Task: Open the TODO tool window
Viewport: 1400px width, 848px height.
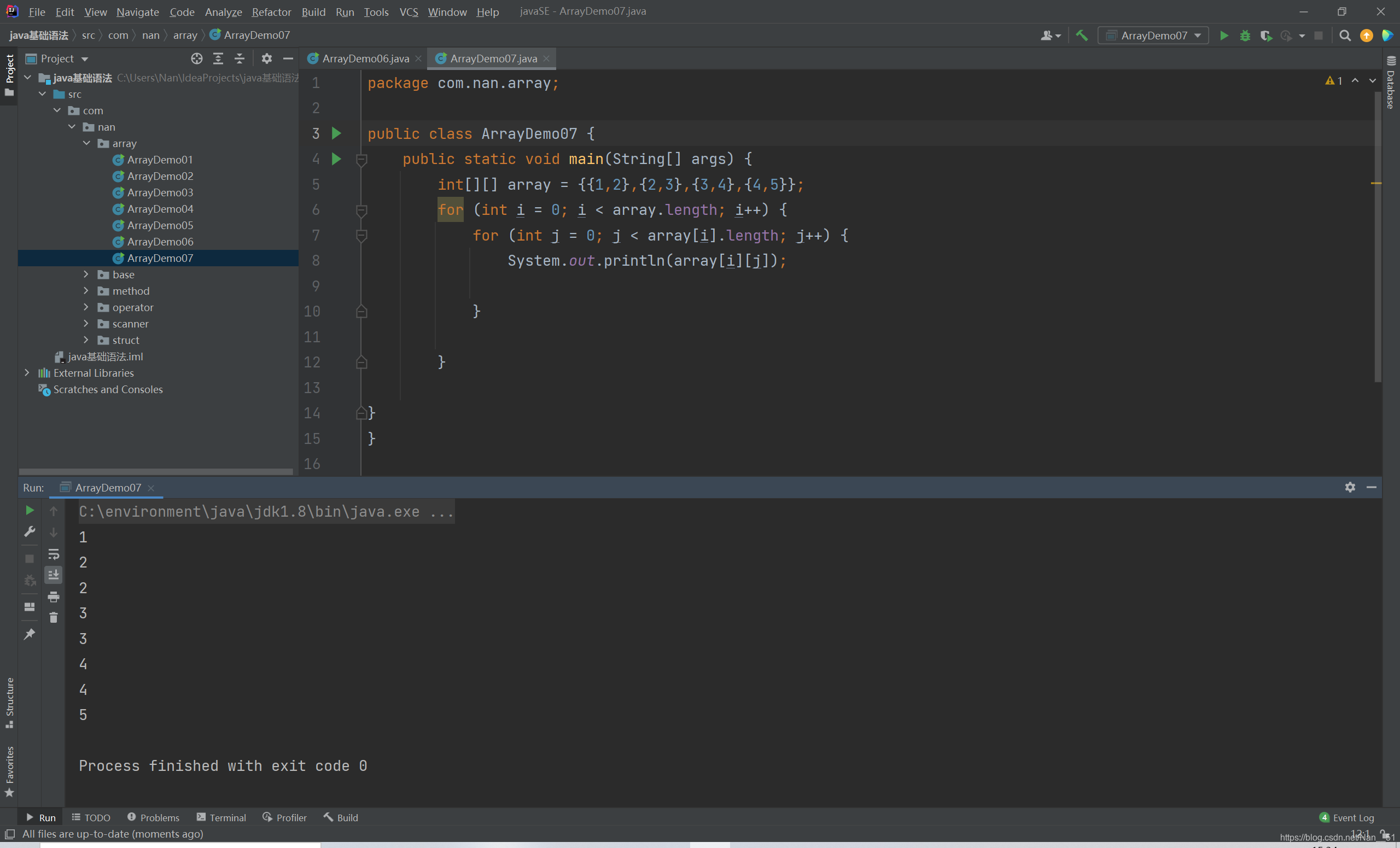Action: (x=91, y=817)
